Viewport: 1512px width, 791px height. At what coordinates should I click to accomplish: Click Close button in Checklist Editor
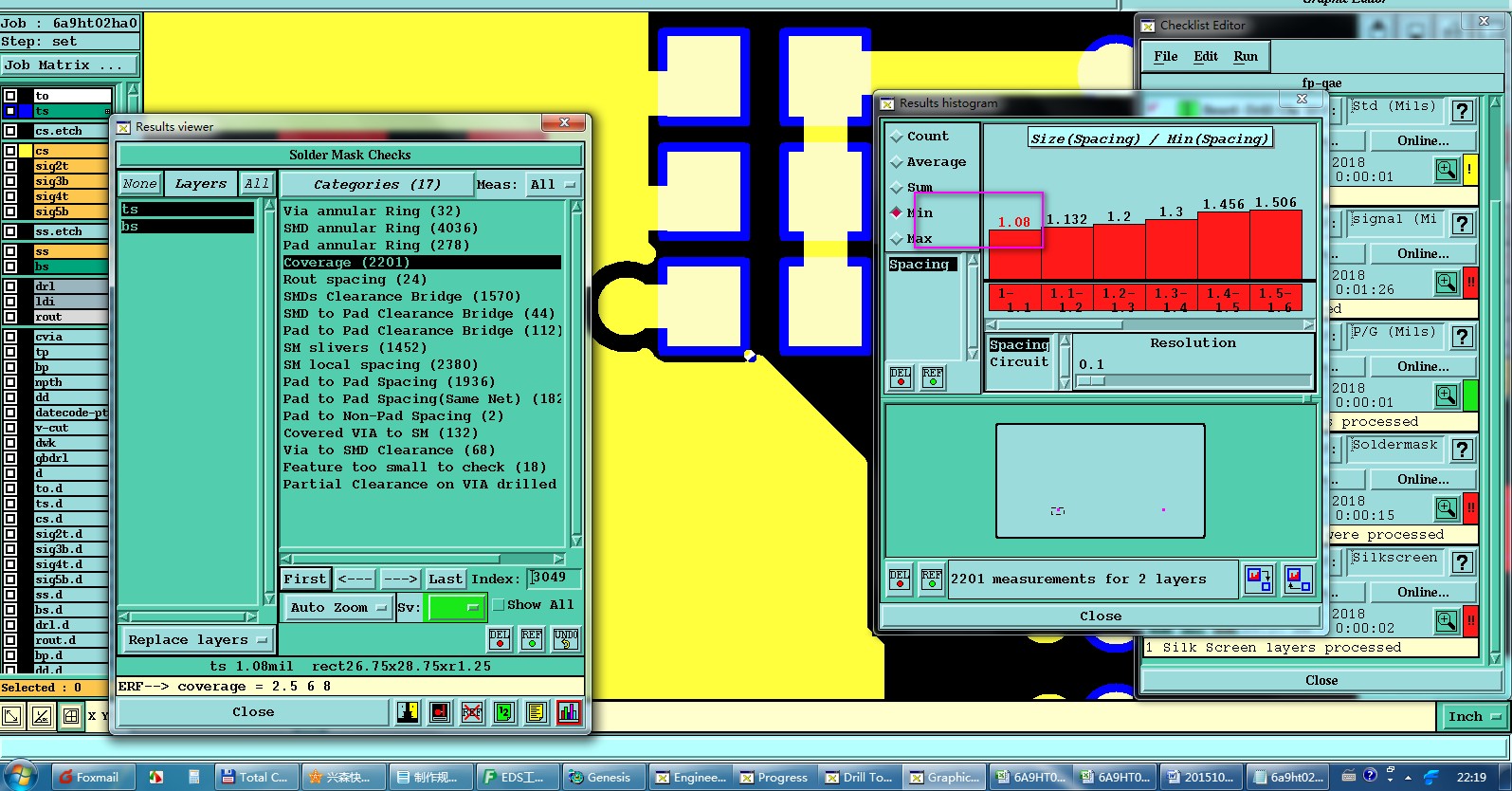click(1321, 680)
